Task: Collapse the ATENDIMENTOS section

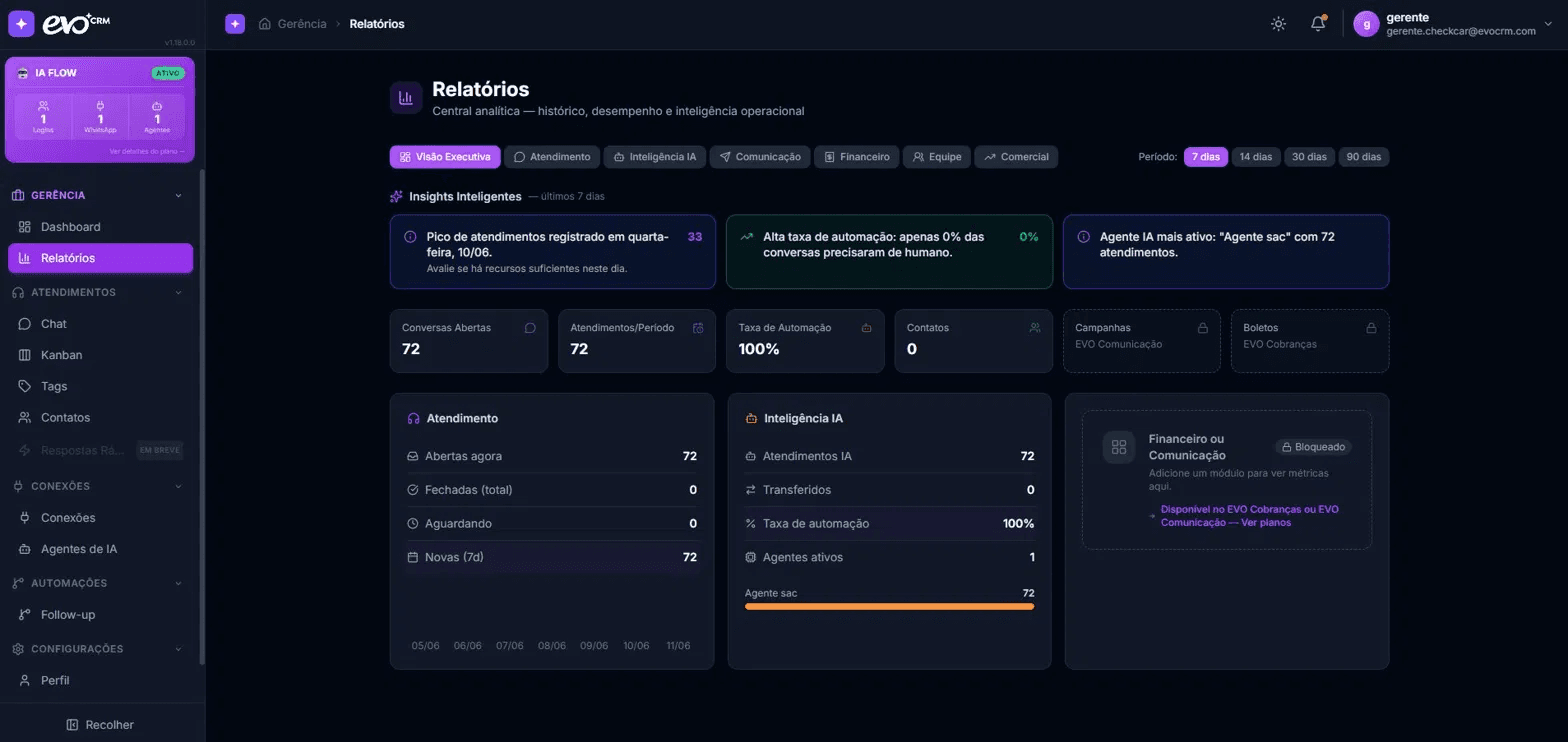Action: pos(179,293)
